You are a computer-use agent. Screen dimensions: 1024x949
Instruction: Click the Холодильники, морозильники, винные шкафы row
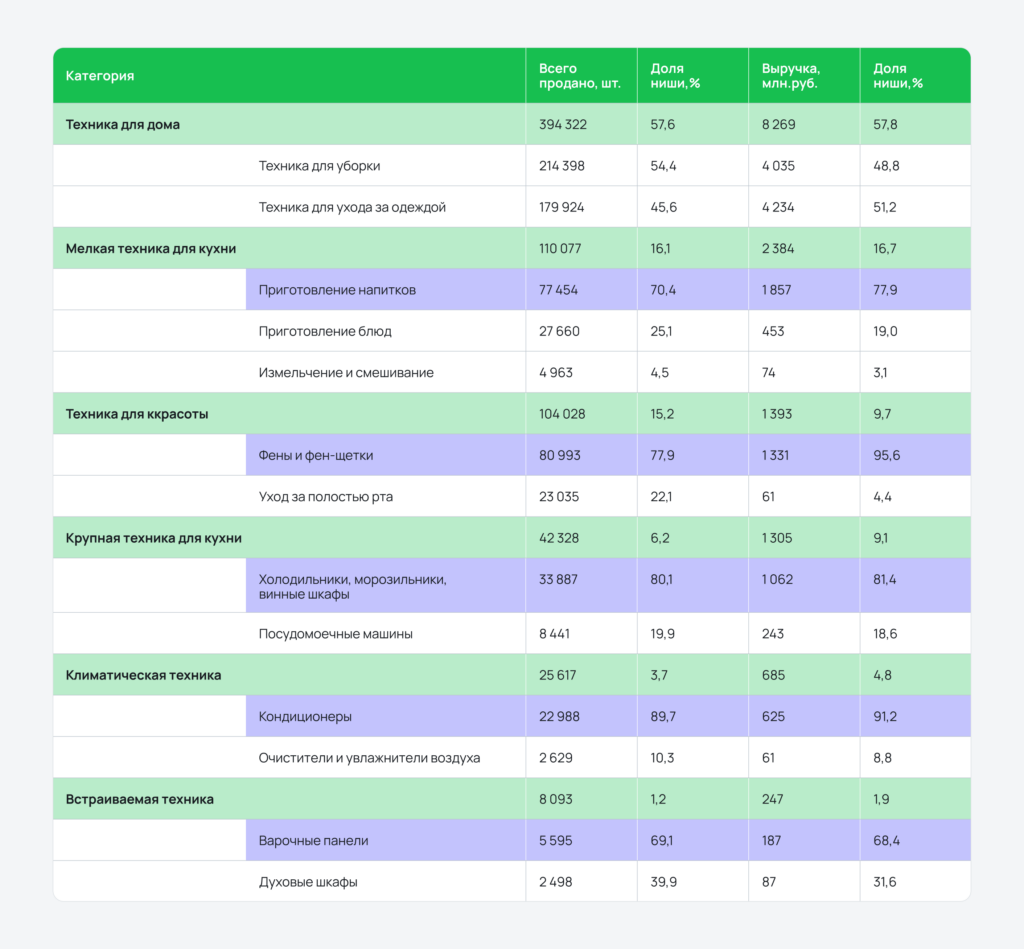[x=352, y=586]
